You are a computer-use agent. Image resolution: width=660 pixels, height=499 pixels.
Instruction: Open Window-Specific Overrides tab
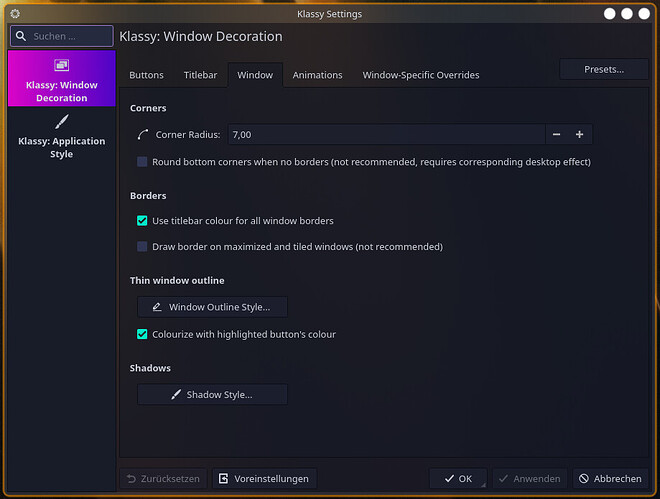coord(420,75)
